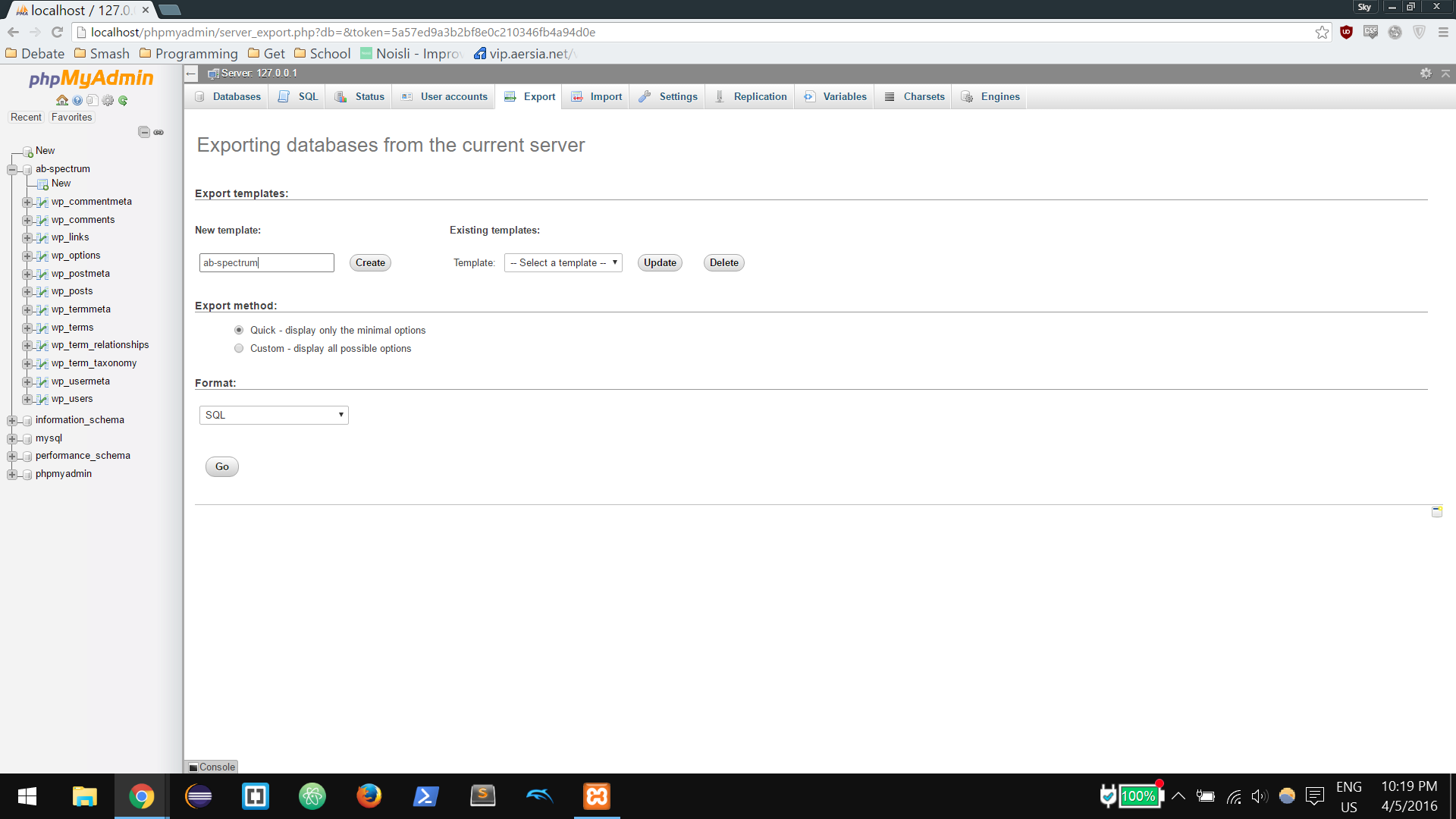This screenshot has height=819, width=1456.
Task: Collapse the ab-spectrum database node
Action: point(12,170)
